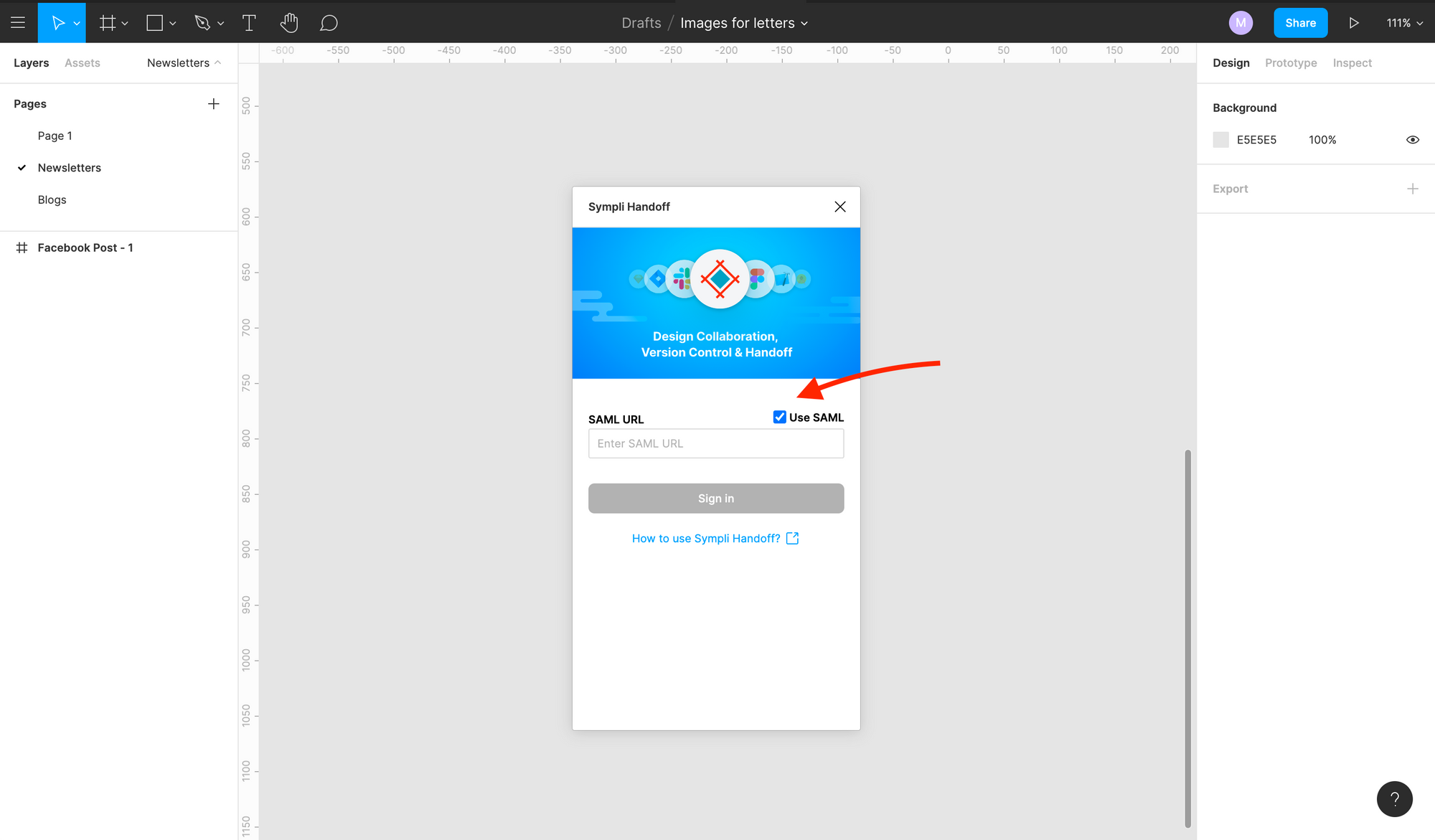Open the Images for letters file menu
Screen dimensions: 1435x840
[x=744, y=23]
